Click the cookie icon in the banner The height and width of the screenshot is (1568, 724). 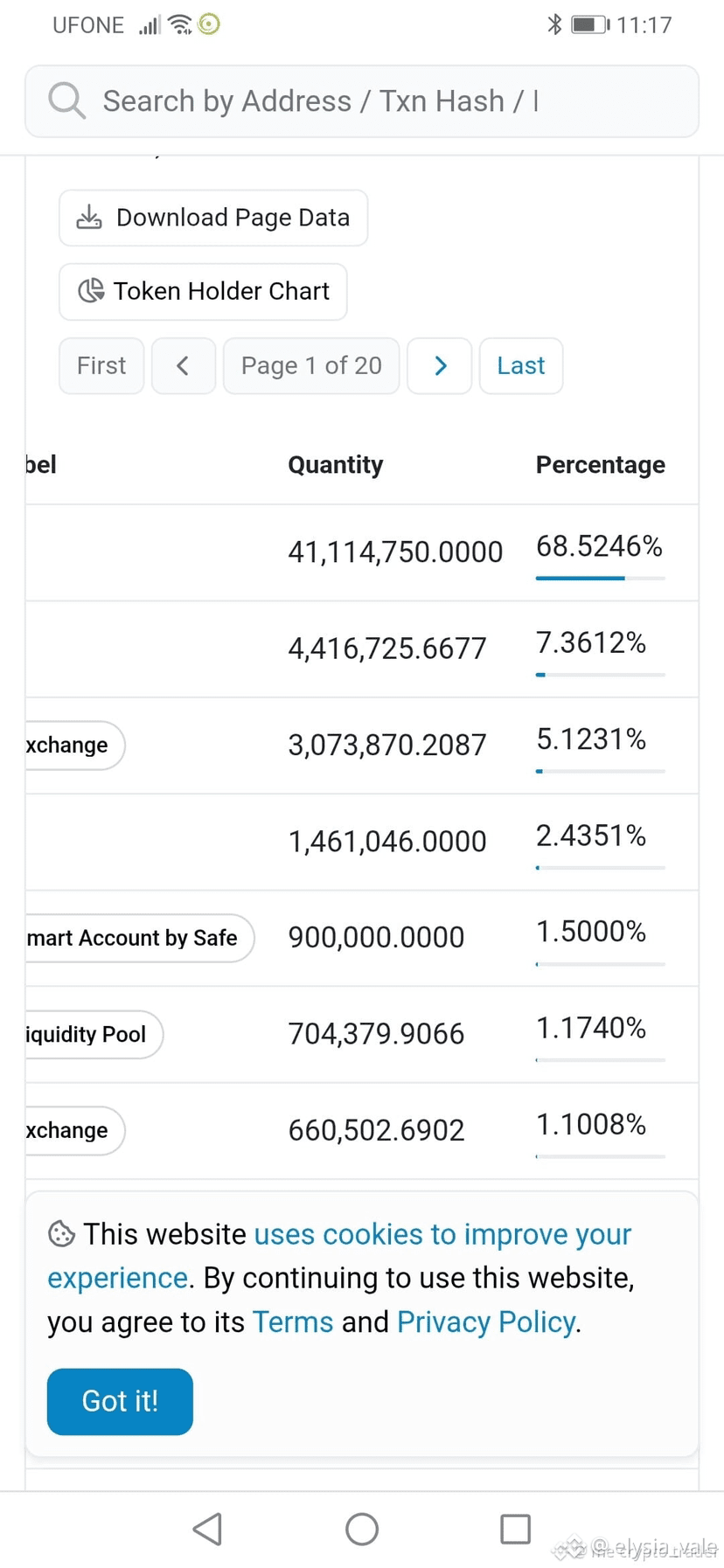(61, 1234)
